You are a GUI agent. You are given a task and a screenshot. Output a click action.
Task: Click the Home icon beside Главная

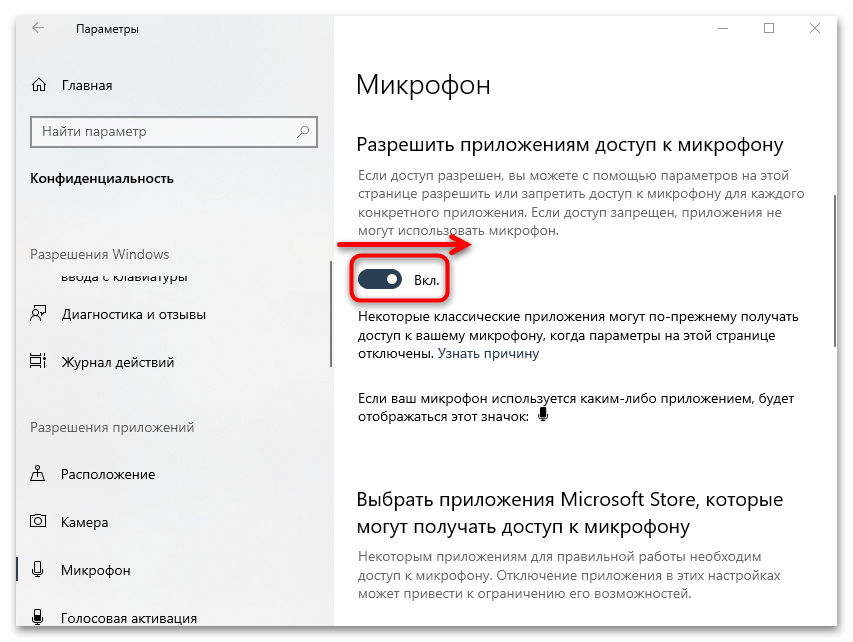[x=39, y=85]
